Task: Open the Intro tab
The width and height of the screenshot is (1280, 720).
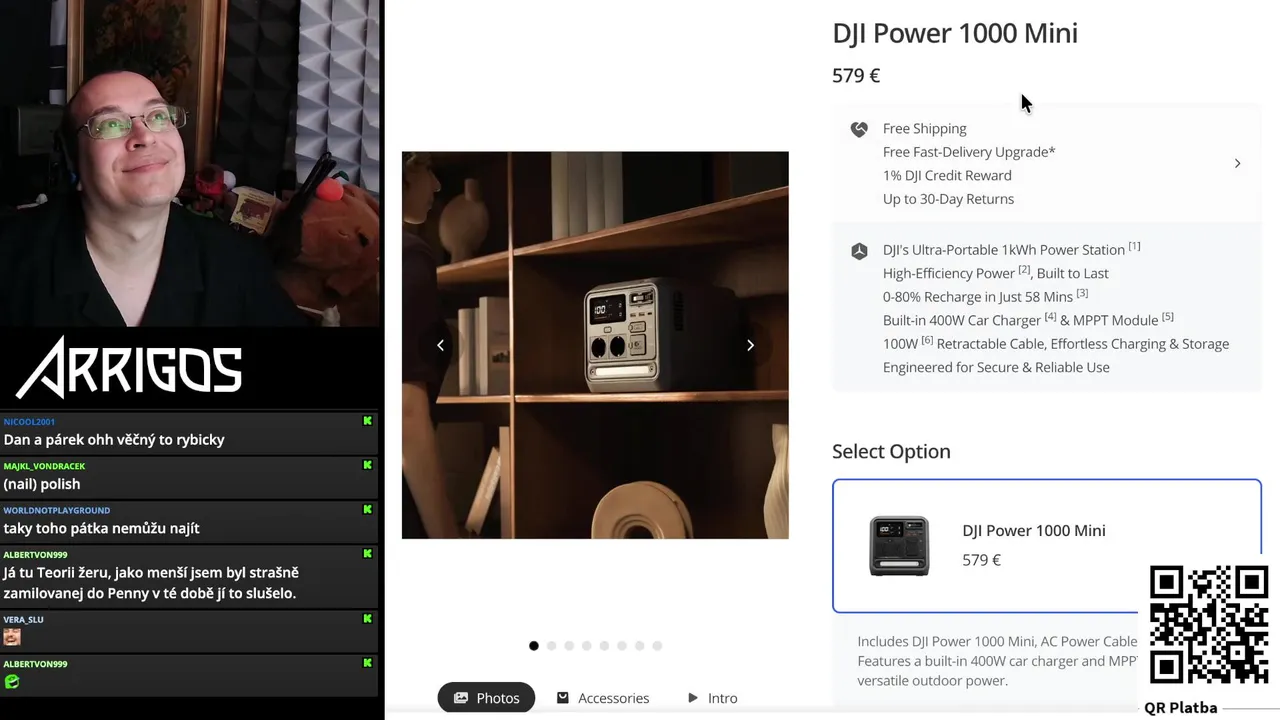Action: point(712,698)
